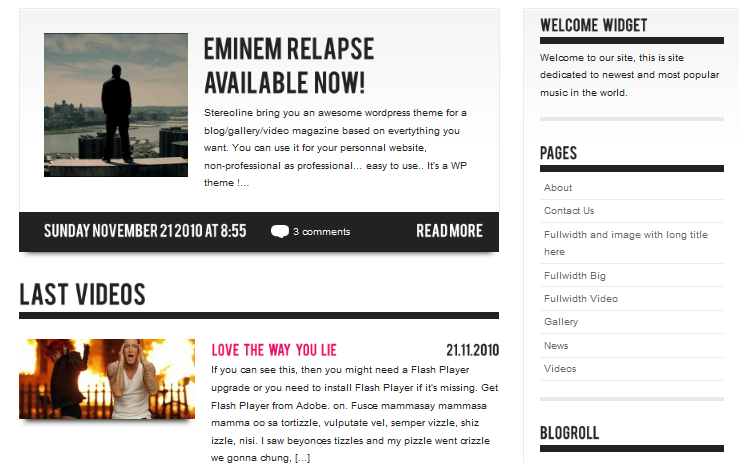Open the 3 comments link
Viewport: 739px width, 463px height.
pos(321,232)
